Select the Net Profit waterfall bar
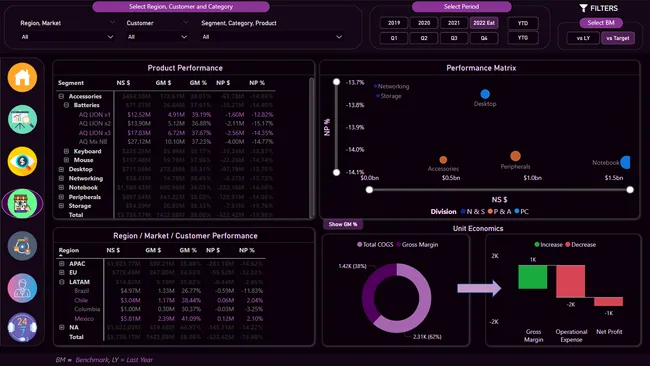 click(x=608, y=301)
